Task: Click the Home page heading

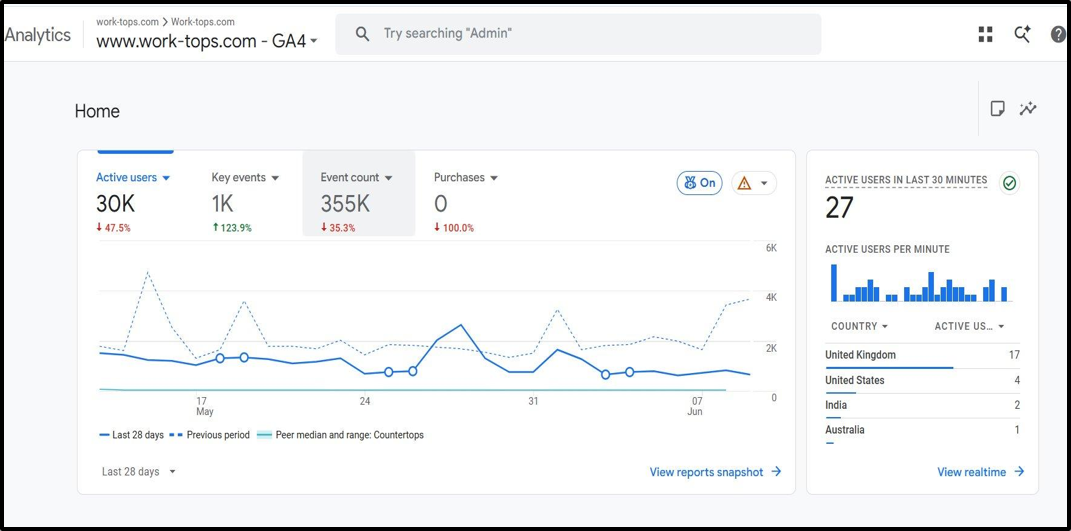Action: pos(97,111)
